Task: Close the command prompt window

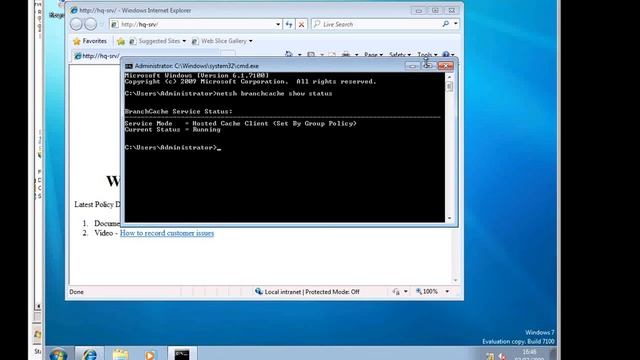Action: point(445,66)
